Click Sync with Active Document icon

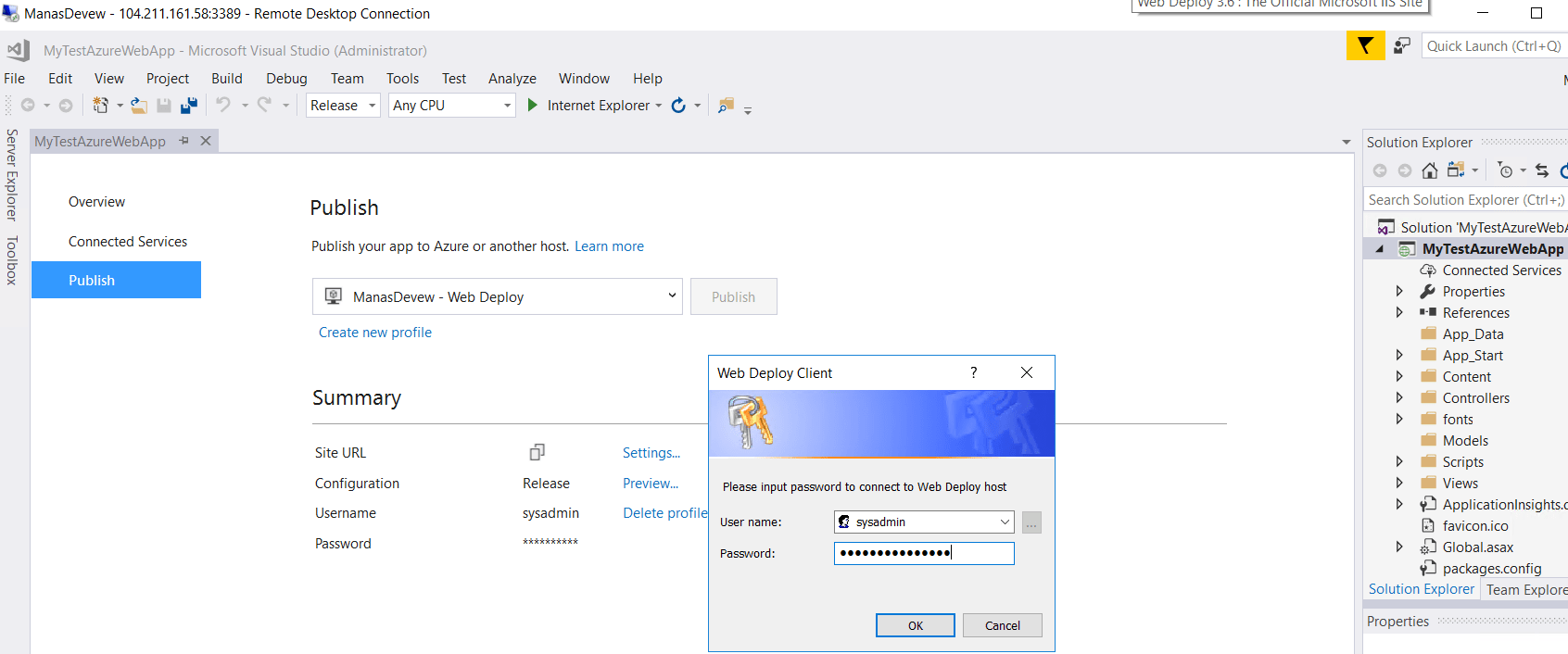pos(1542,170)
